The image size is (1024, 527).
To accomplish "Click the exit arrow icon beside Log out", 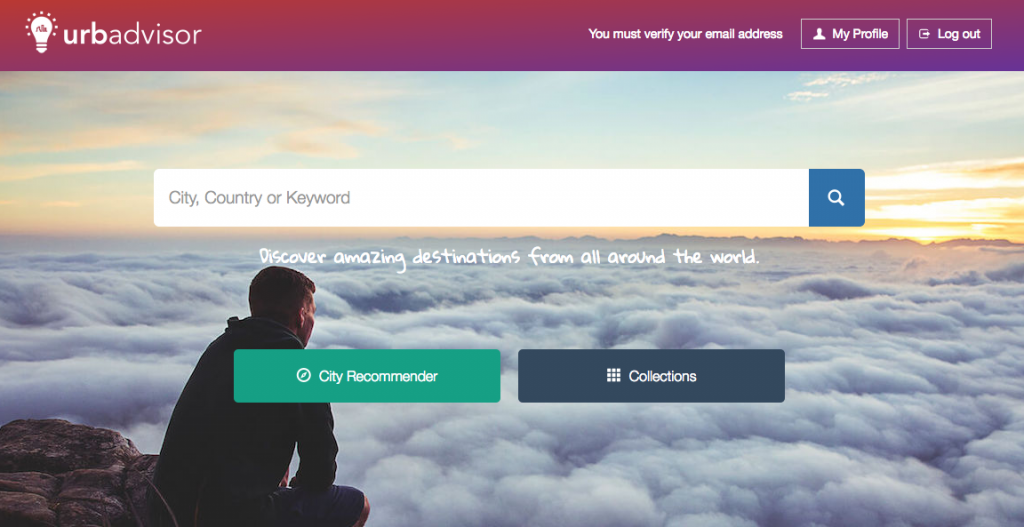I will click(x=924, y=34).
